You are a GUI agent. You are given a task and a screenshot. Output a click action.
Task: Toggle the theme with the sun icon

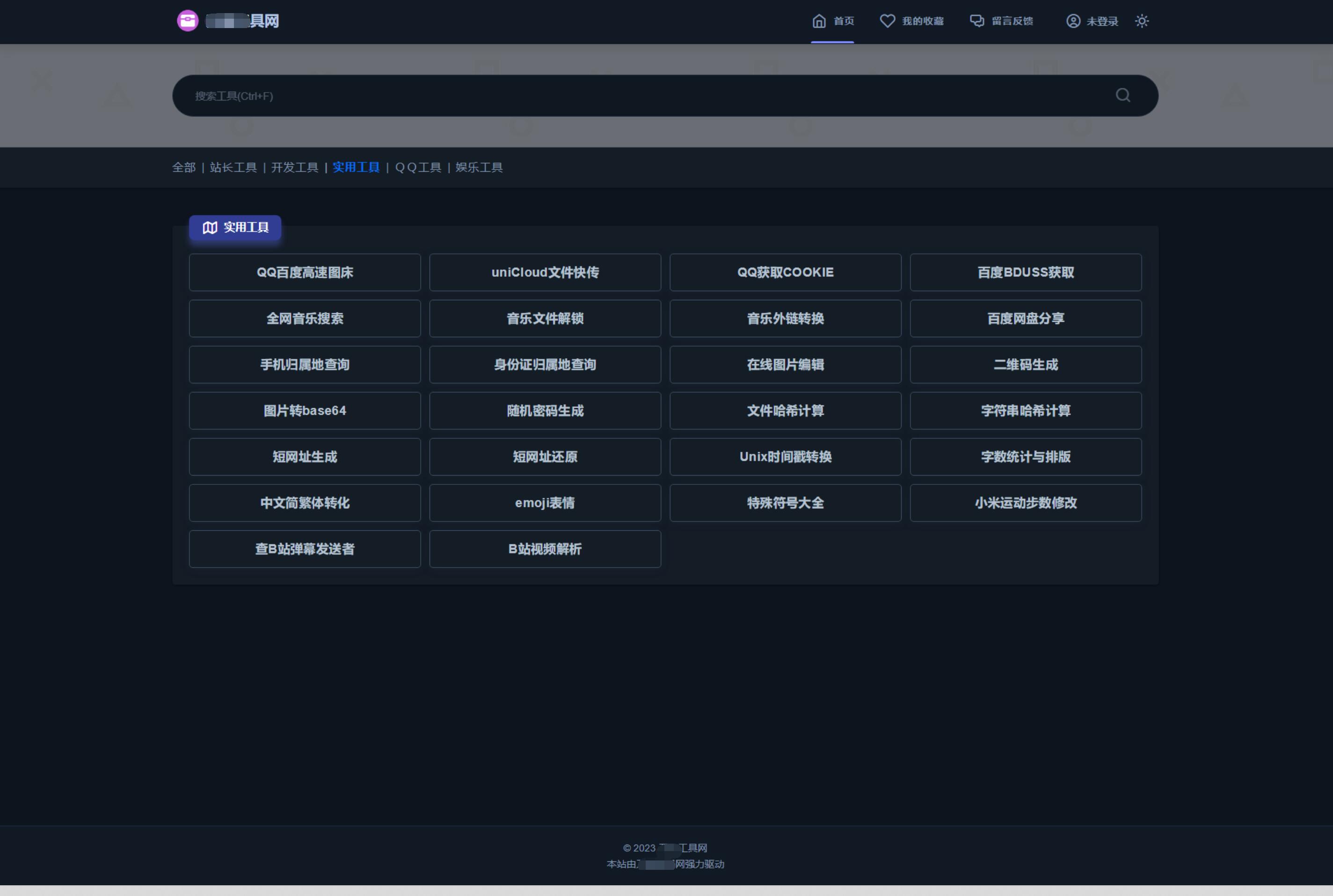click(x=1142, y=21)
